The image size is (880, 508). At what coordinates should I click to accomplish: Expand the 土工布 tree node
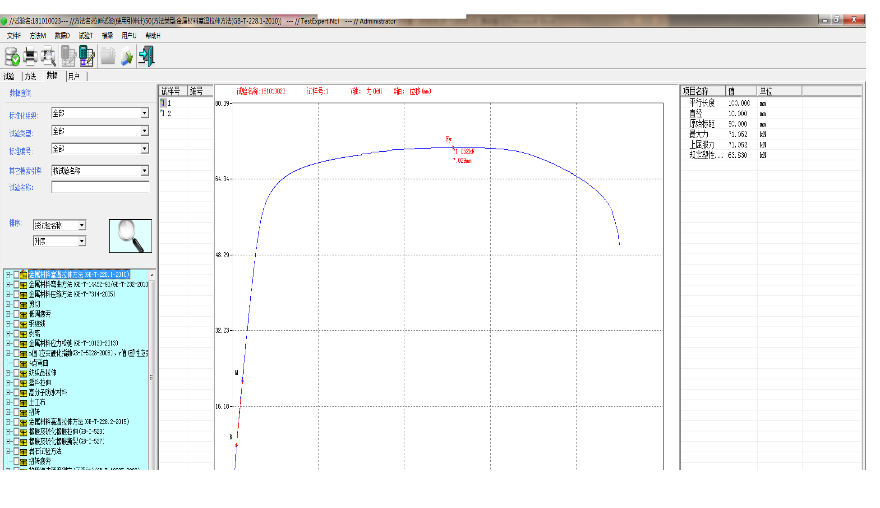point(8,402)
